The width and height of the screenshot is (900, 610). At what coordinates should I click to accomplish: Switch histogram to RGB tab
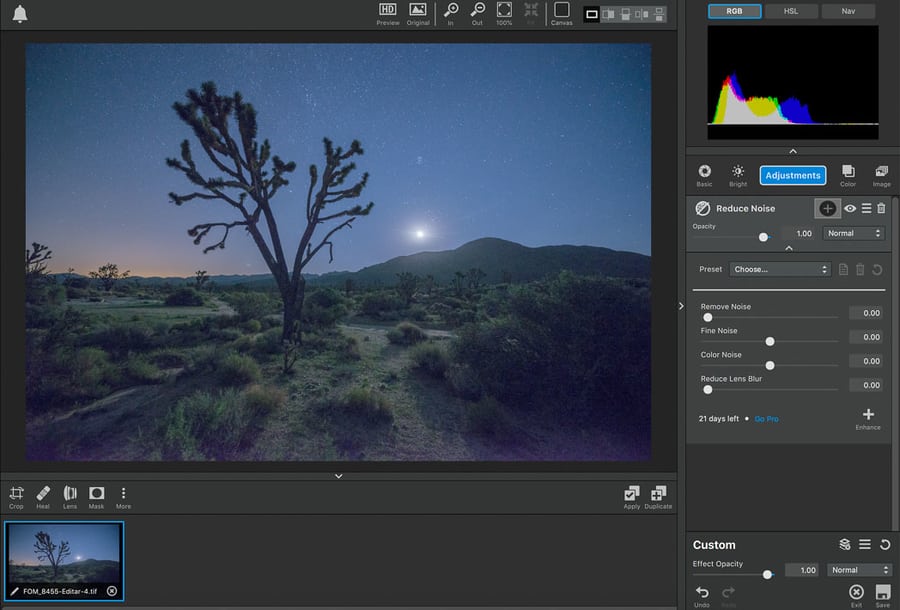(x=735, y=11)
